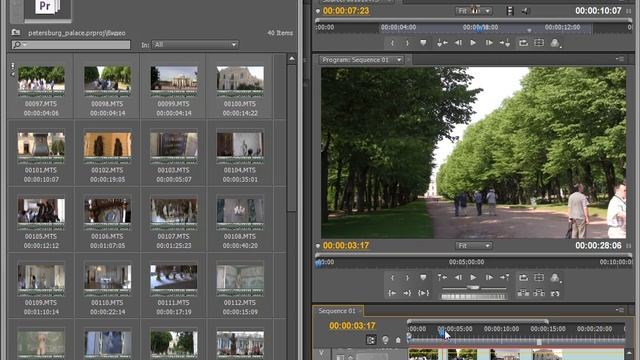Click the timeline zoom scroll bar
640x360 pixels.
point(478,322)
